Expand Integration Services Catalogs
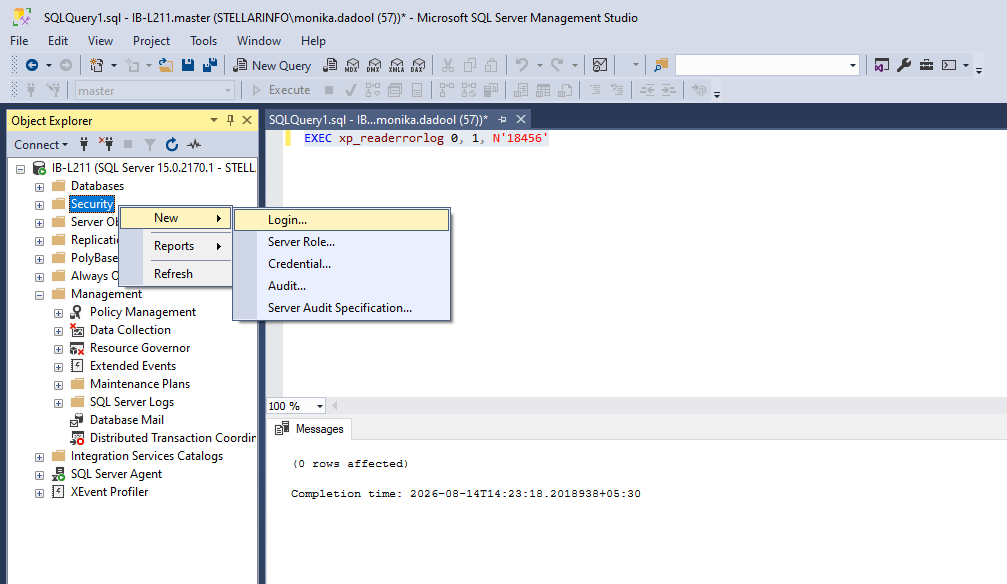 pos(39,457)
